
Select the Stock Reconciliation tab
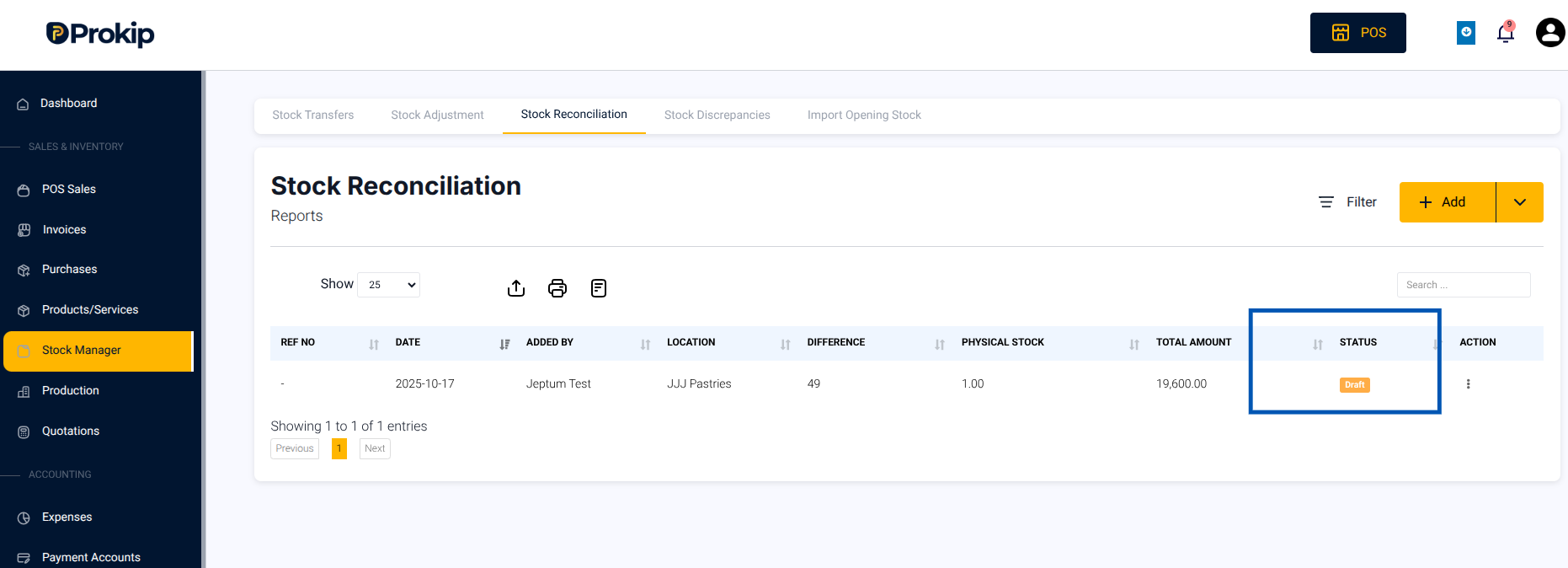[573, 114]
